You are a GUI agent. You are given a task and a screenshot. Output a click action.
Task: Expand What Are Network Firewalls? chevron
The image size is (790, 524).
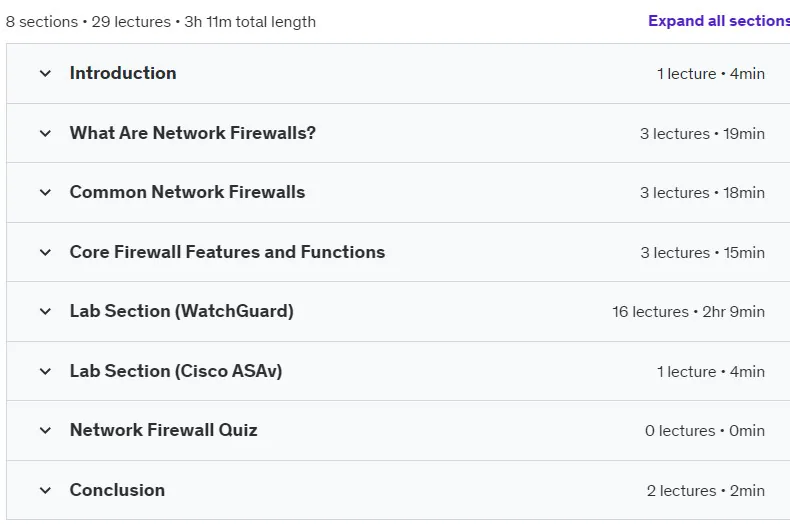pyautogui.click(x=45, y=134)
